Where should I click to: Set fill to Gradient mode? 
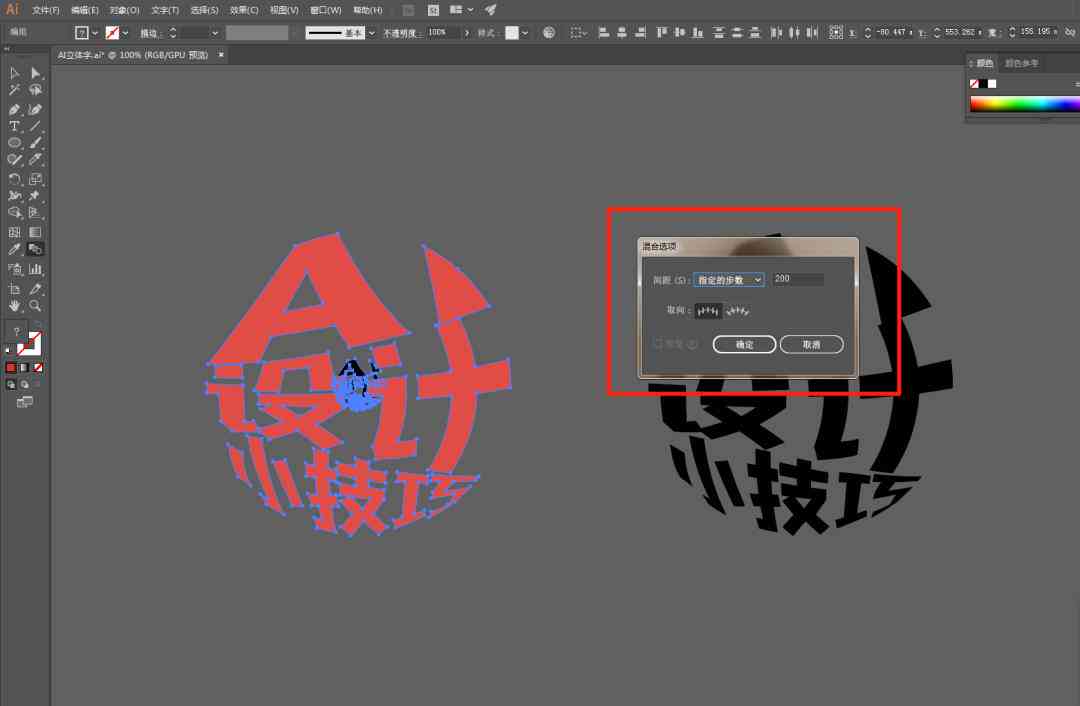pyautogui.click(x=24, y=368)
